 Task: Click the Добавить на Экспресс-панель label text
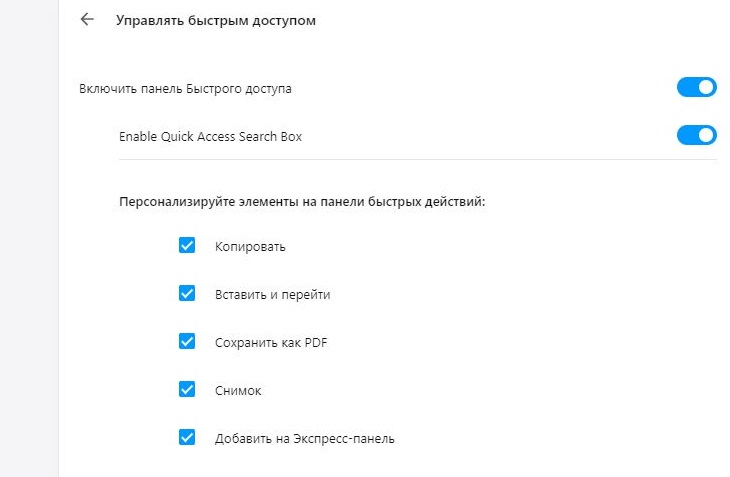304,438
